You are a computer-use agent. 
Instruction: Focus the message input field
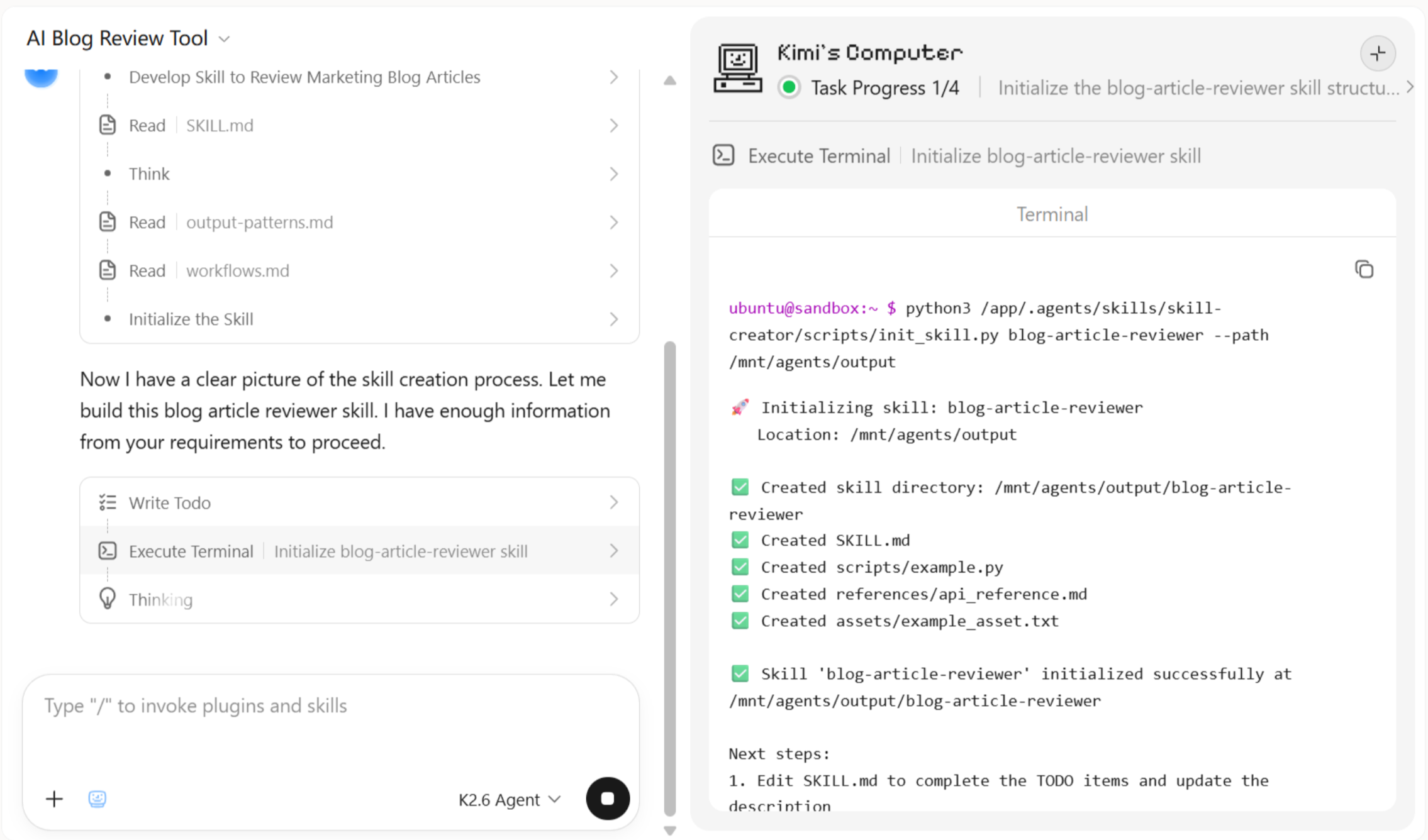tap(331, 722)
